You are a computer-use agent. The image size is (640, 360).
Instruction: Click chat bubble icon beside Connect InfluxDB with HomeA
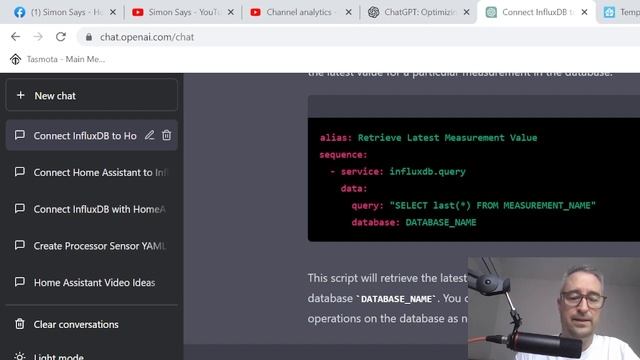click(20, 209)
